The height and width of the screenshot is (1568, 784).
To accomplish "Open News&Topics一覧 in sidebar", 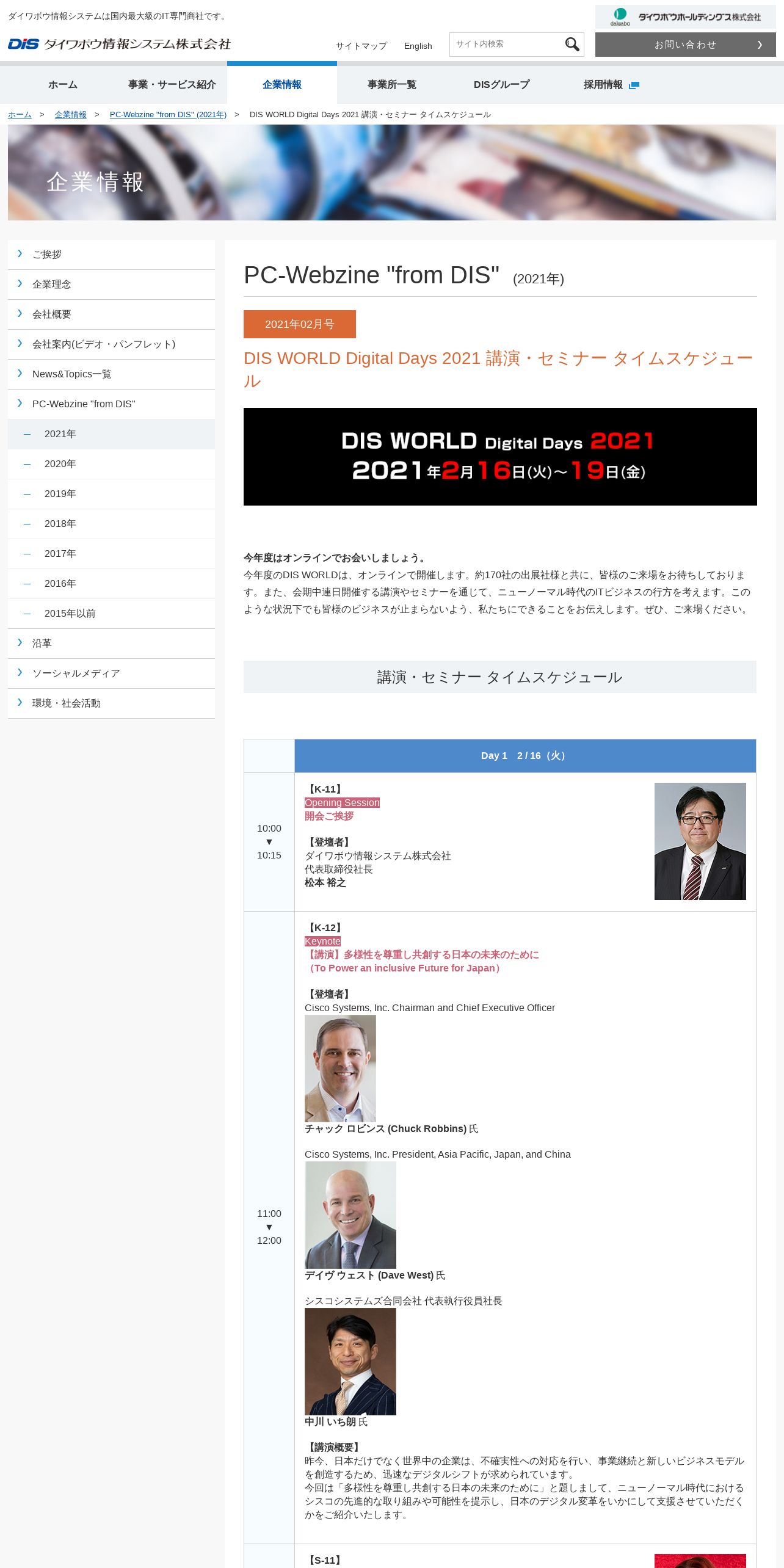I will [111, 374].
